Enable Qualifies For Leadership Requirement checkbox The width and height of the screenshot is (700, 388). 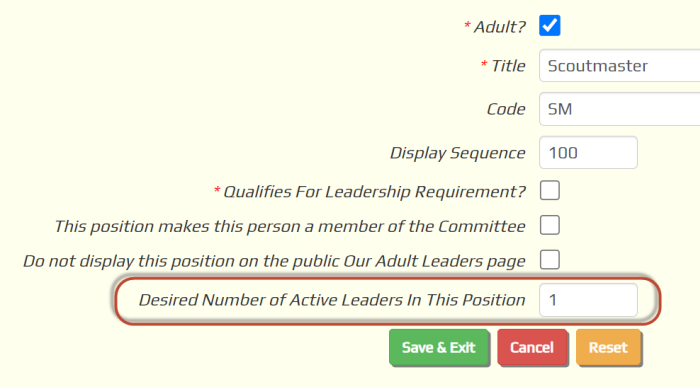point(550,191)
